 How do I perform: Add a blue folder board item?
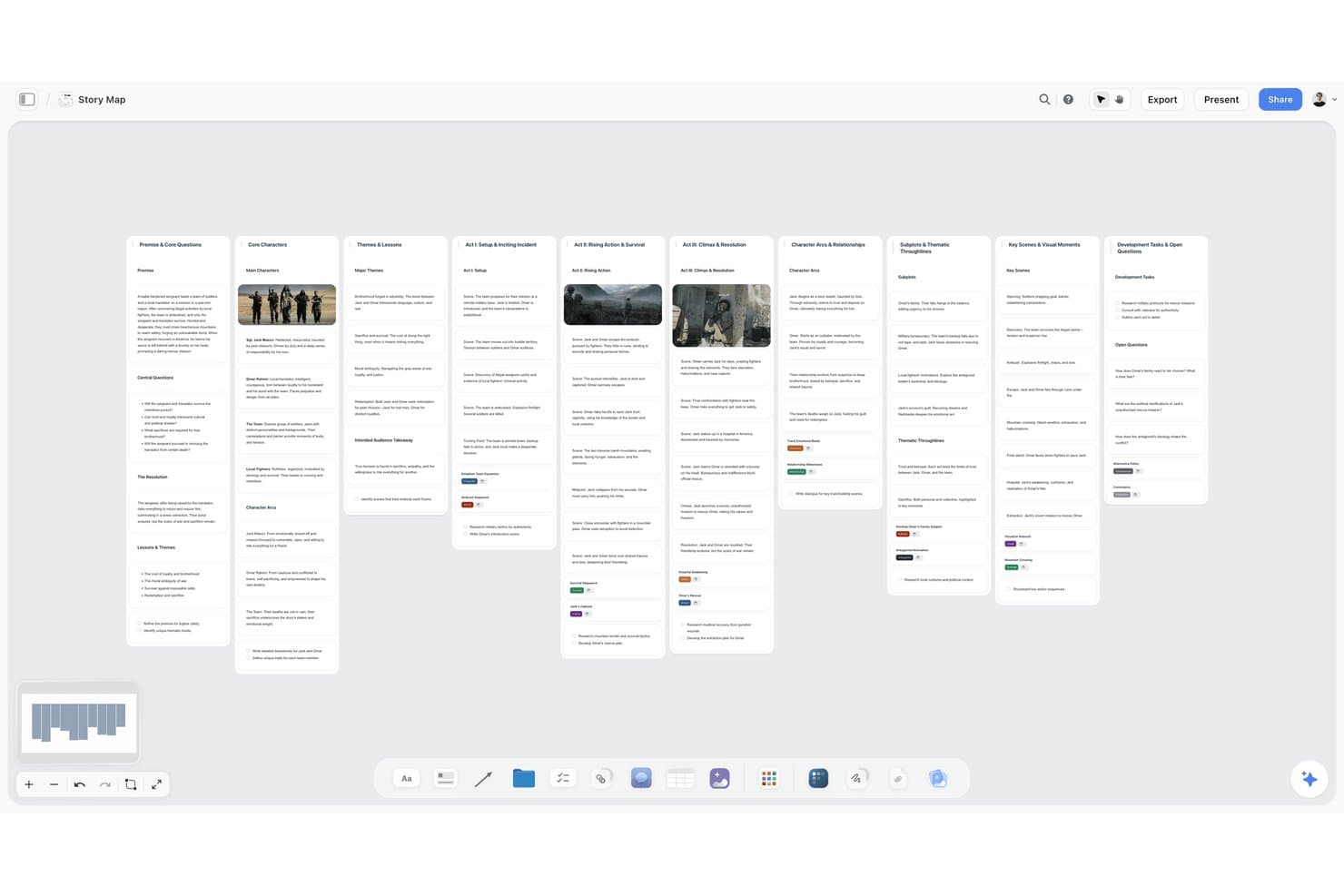pyautogui.click(x=524, y=778)
